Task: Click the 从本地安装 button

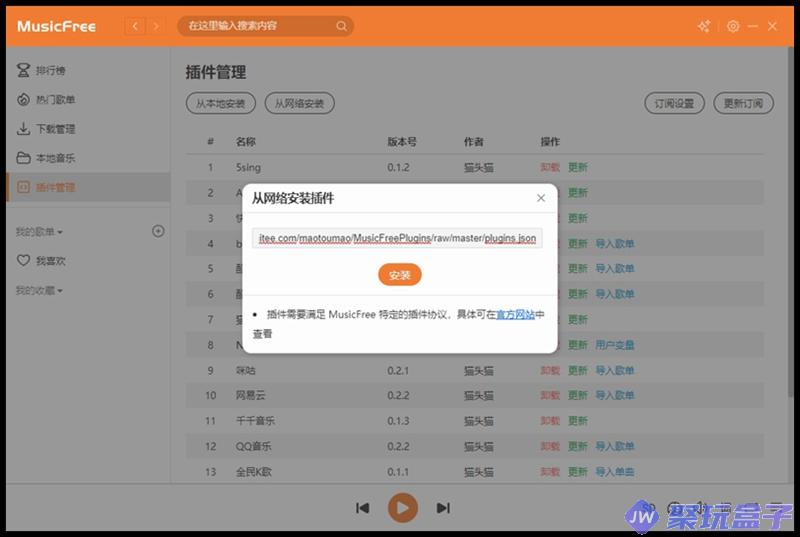Action: [220, 104]
